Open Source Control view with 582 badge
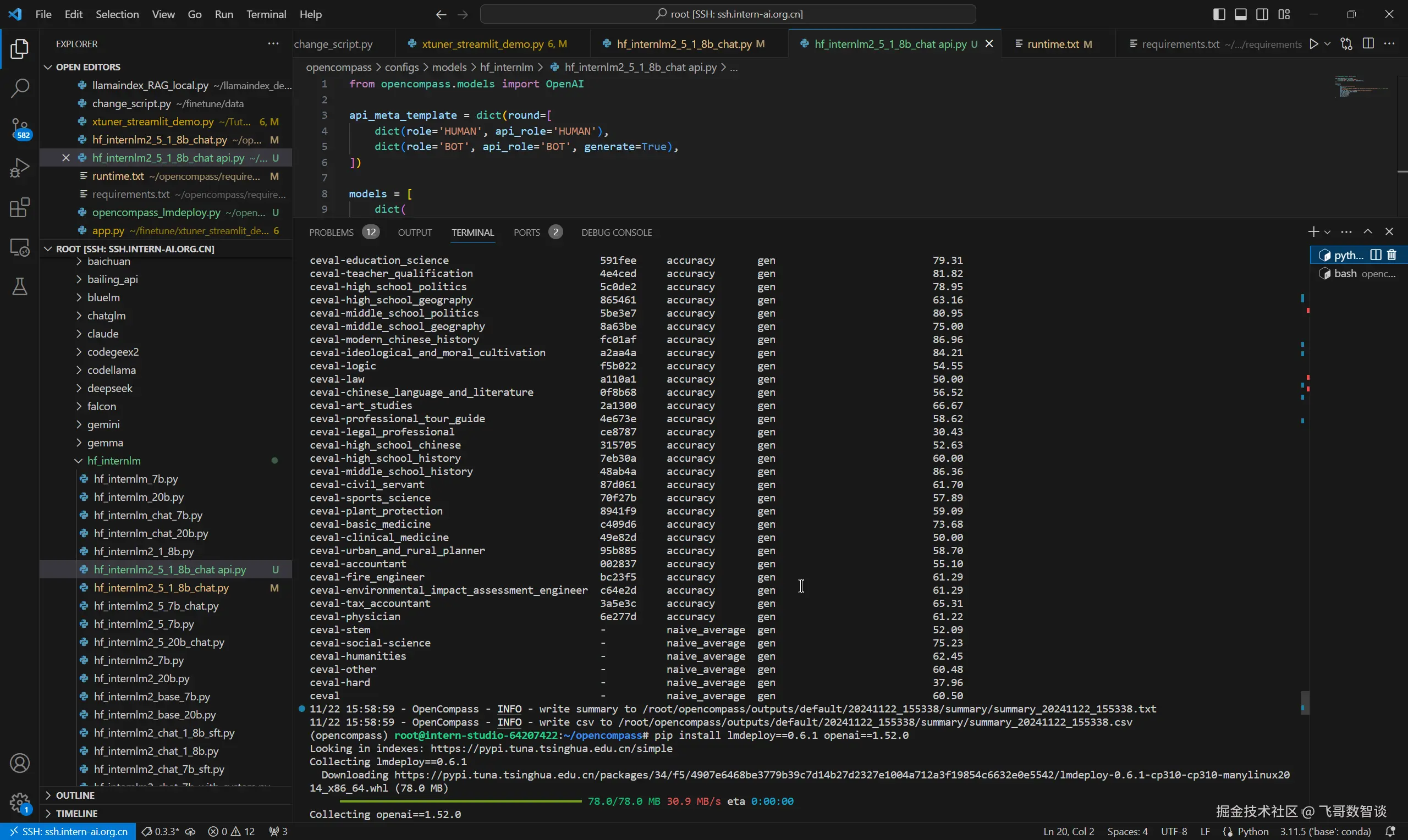The width and height of the screenshot is (1408, 840). click(20, 128)
